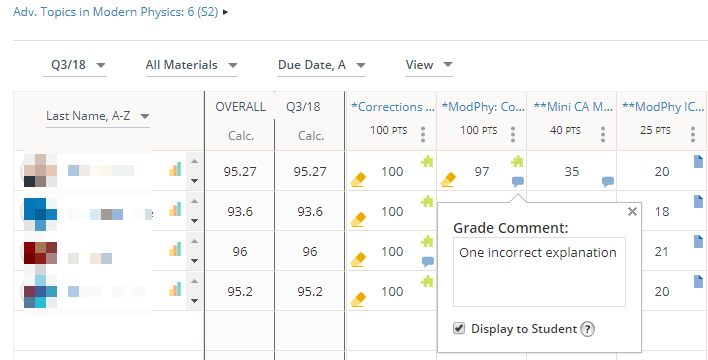Viewport: 708px width, 360px height.
Task: Click up arrow in the 96 student row
Action: pos(195,241)
